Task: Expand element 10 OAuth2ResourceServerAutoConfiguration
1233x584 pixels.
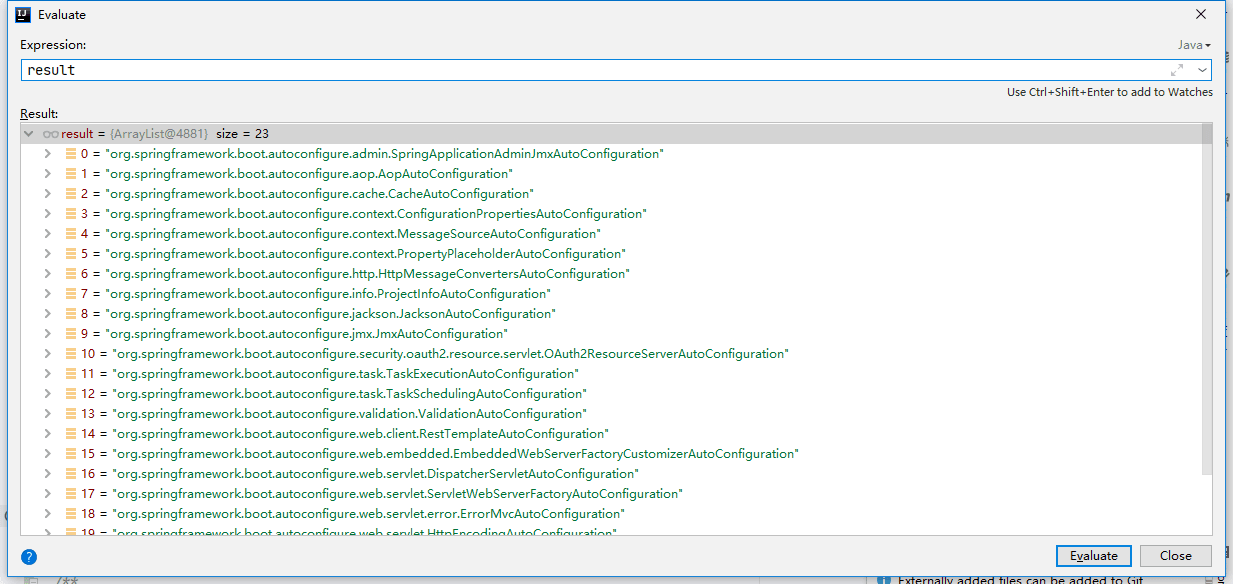Action: click(47, 354)
